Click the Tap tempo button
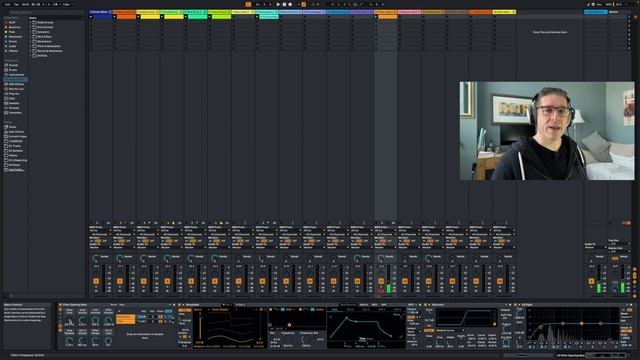640x360 pixels. tap(16, 4)
